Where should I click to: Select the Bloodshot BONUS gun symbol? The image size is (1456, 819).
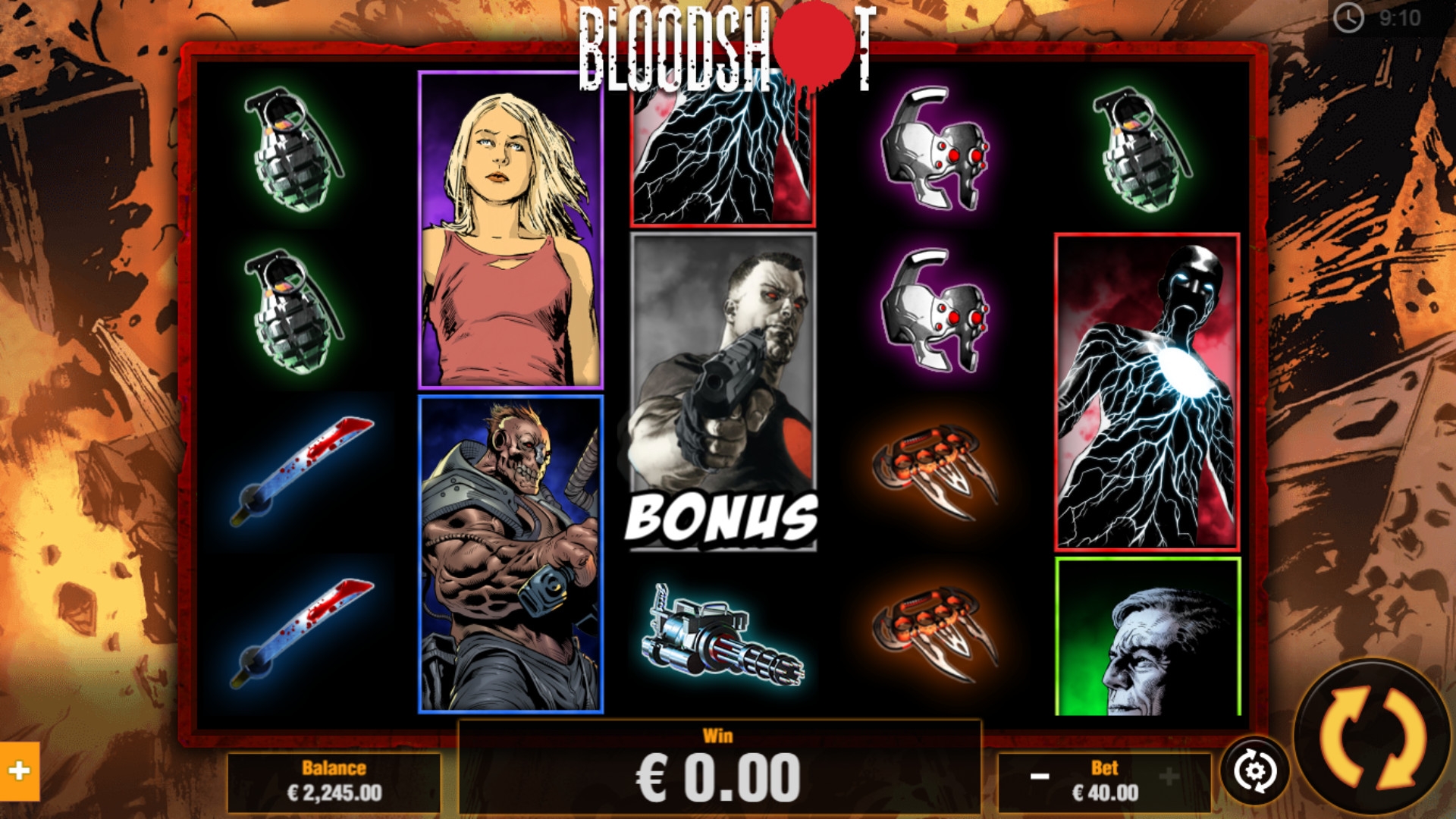click(723, 391)
